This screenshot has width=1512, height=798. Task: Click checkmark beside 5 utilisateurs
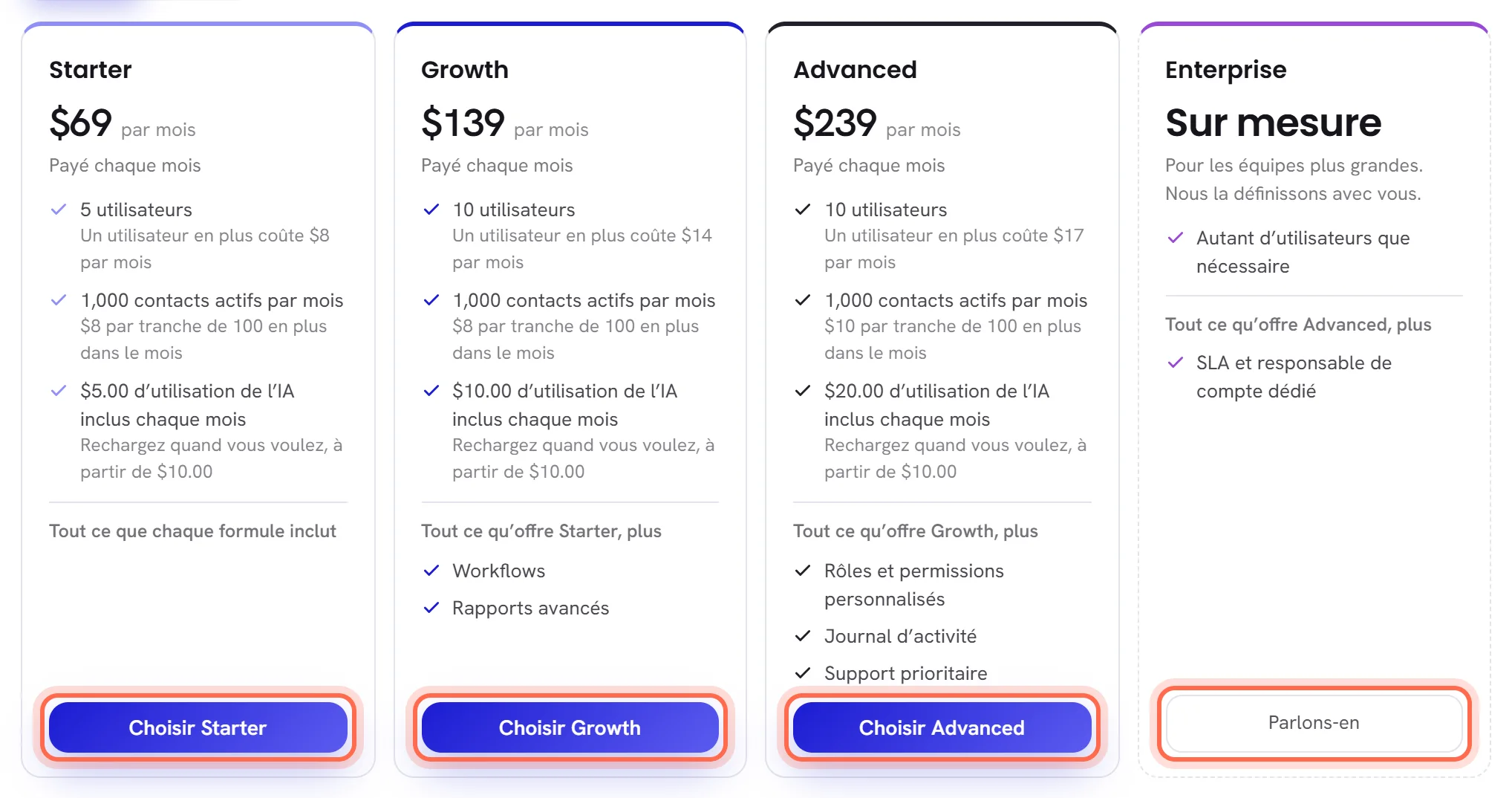point(59,210)
